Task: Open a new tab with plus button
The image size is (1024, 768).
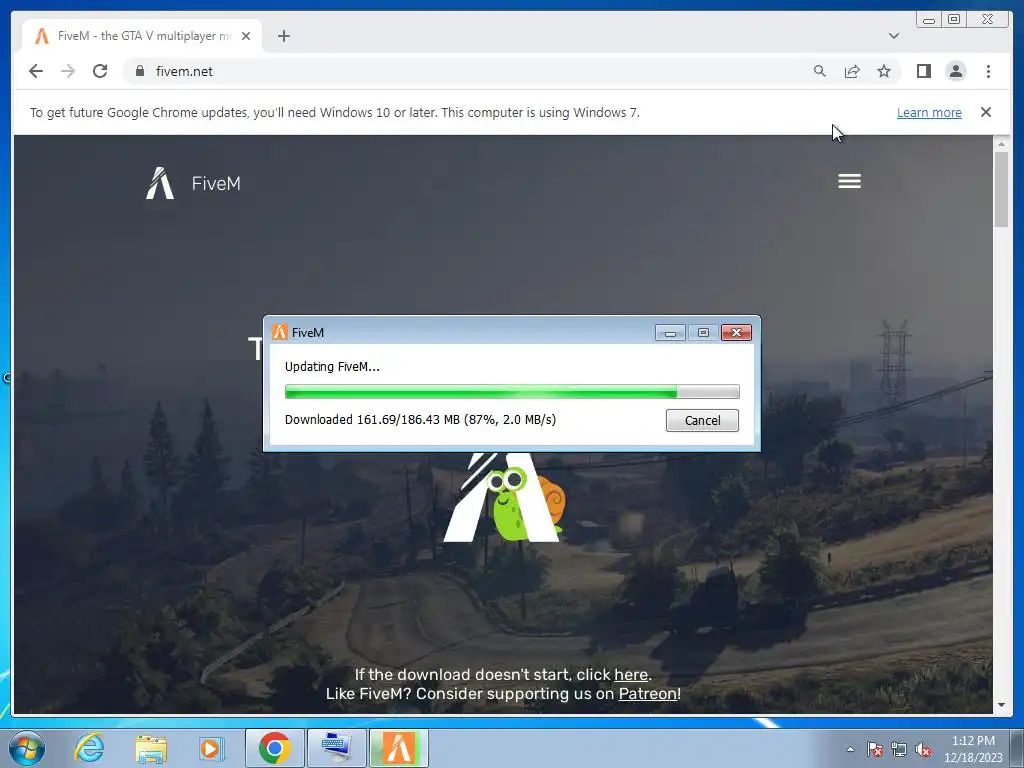Action: (x=283, y=36)
